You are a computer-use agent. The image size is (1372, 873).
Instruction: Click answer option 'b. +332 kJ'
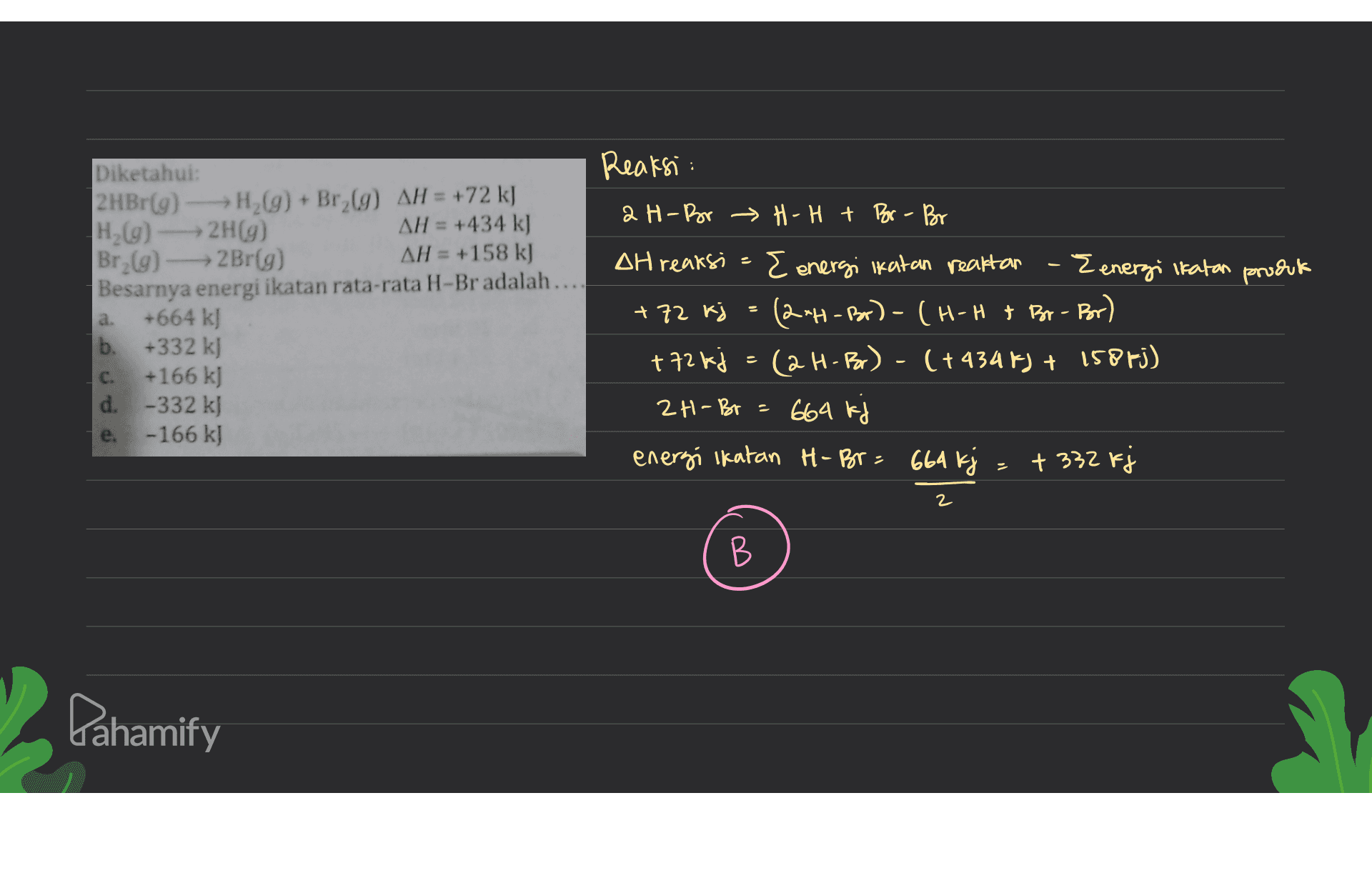[x=160, y=346]
